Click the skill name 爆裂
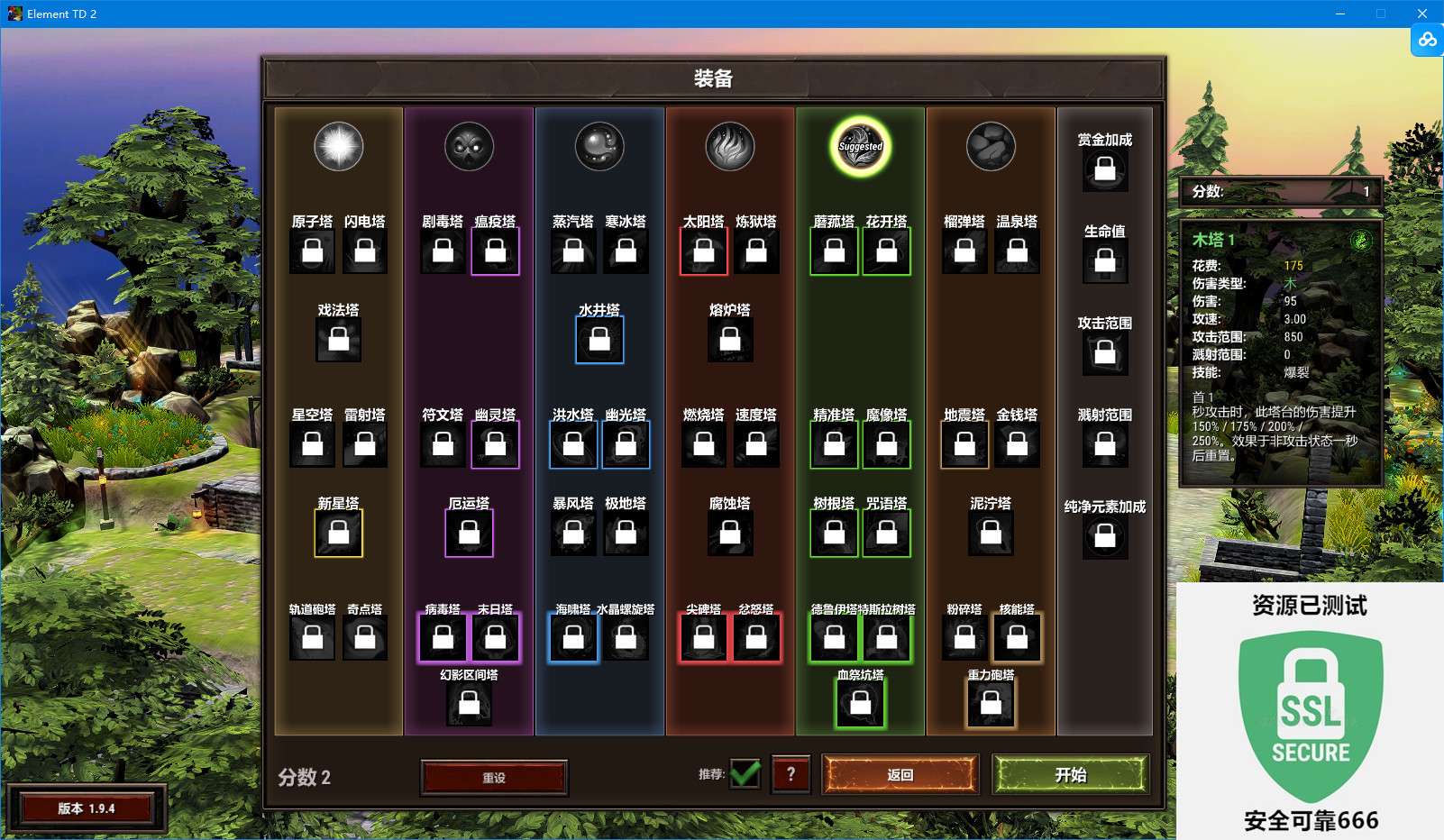 [x=1296, y=372]
